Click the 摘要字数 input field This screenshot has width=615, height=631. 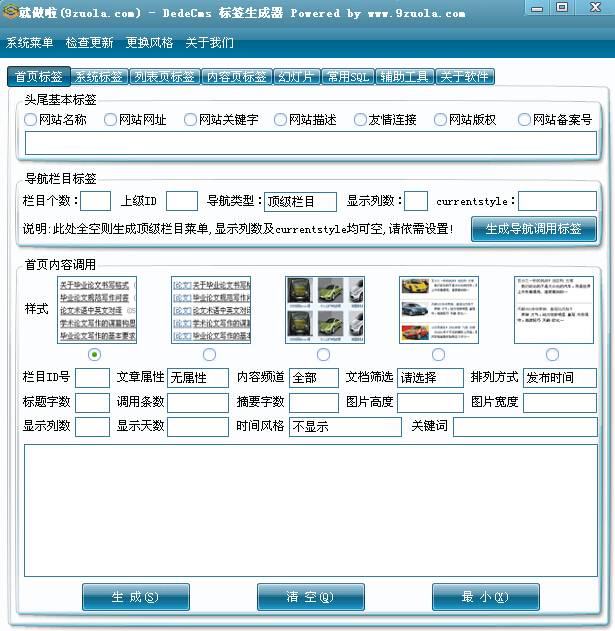click(314, 403)
